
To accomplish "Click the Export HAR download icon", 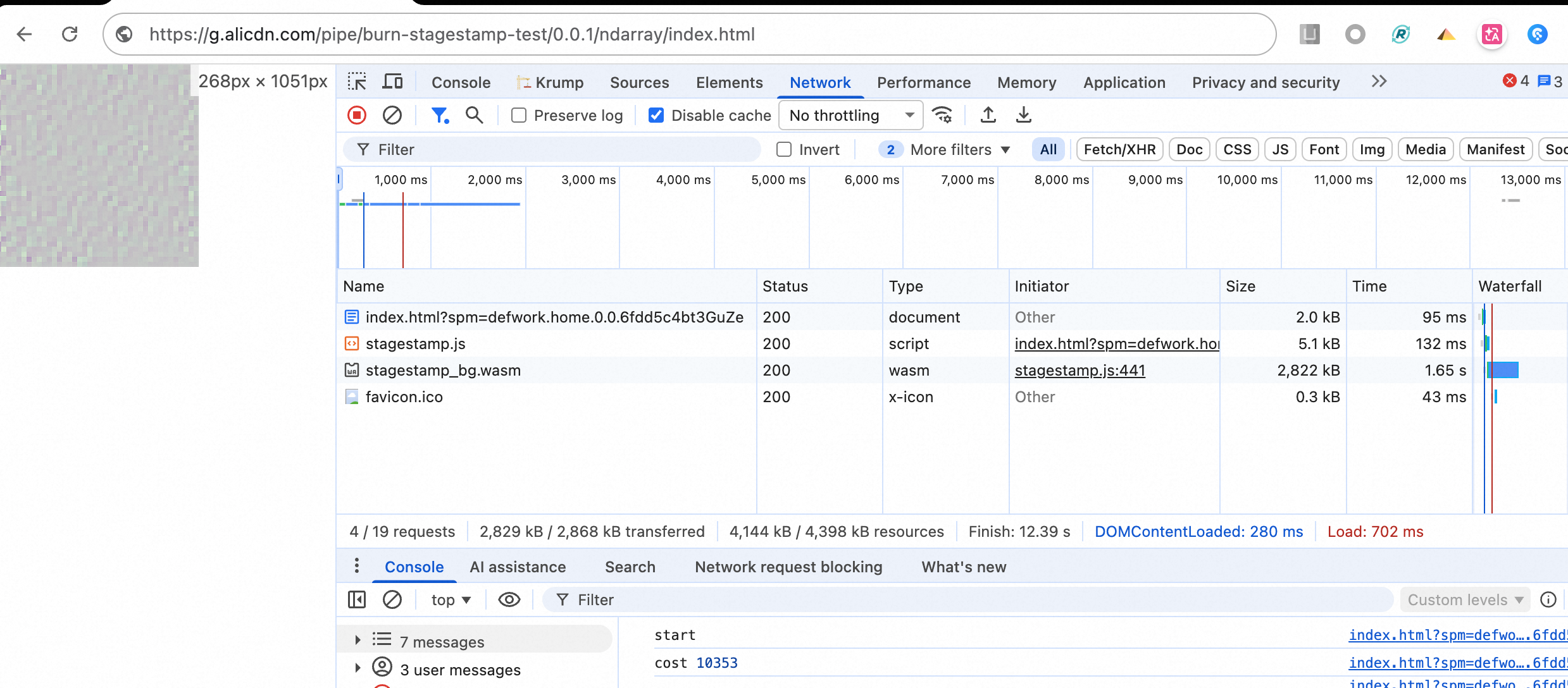I will click(1023, 115).
